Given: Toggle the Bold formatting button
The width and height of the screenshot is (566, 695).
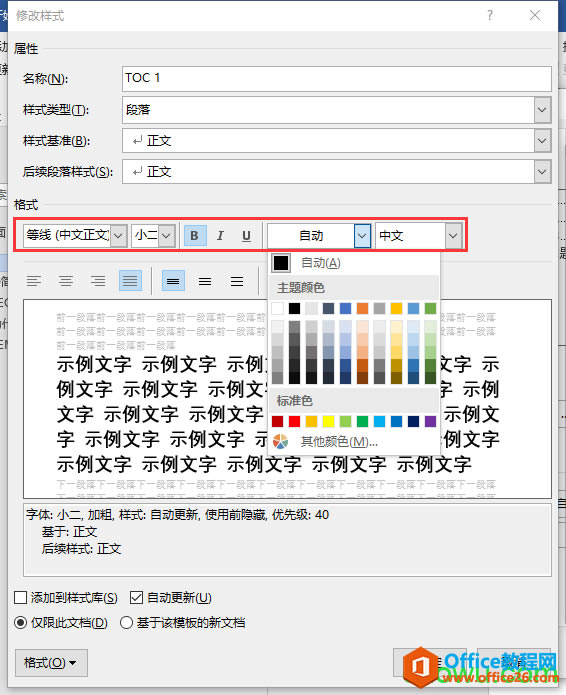Looking at the screenshot, I should coord(195,235).
